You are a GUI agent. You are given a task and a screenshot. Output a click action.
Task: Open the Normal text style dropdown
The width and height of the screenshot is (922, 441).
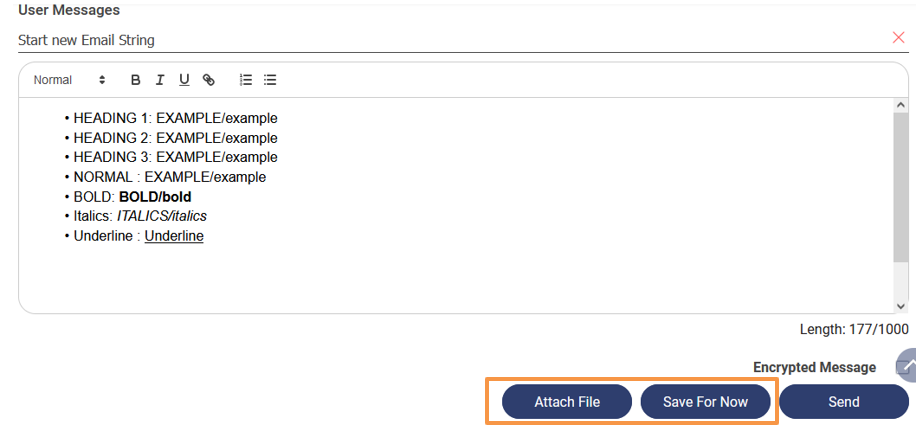(69, 80)
